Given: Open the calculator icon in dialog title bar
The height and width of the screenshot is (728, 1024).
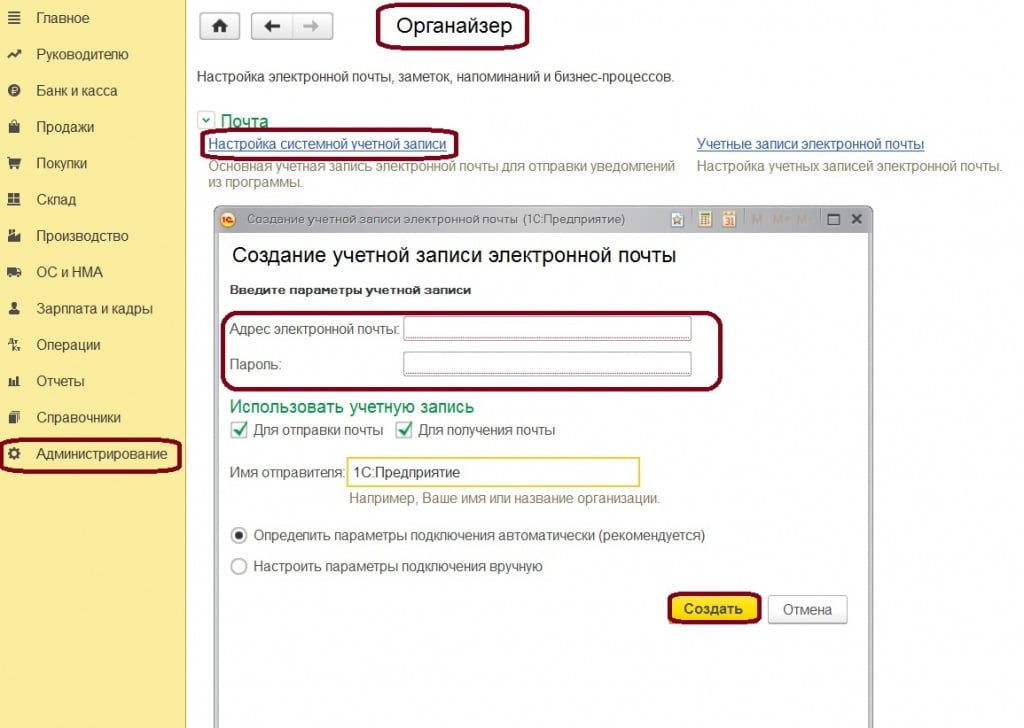Looking at the screenshot, I should click(x=705, y=219).
